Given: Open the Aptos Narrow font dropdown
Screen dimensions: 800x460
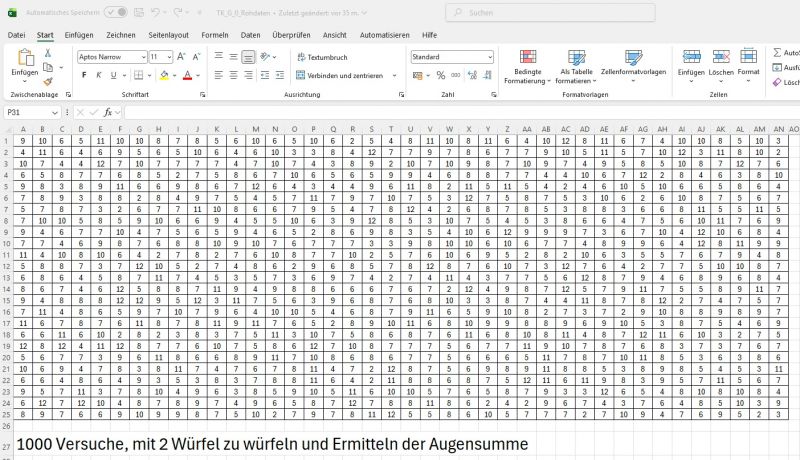Looking at the screenshot, I should point(143,57).
